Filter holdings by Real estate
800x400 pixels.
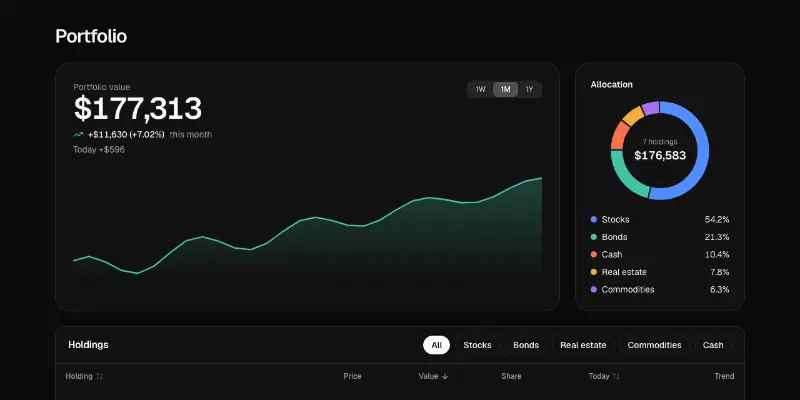pos(583,345)
